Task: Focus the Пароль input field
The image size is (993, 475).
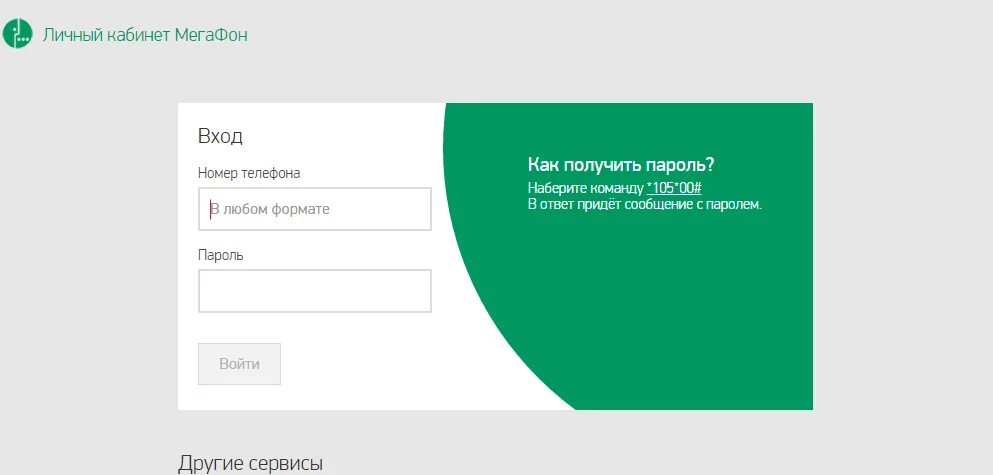Action: coord(315,291)
